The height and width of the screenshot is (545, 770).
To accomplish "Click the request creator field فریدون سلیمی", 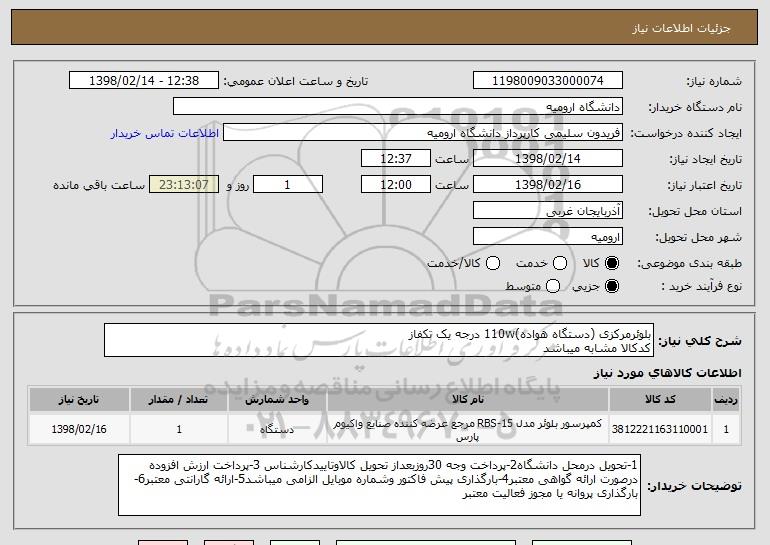I will pyautogui.click(x=423, y=133).
